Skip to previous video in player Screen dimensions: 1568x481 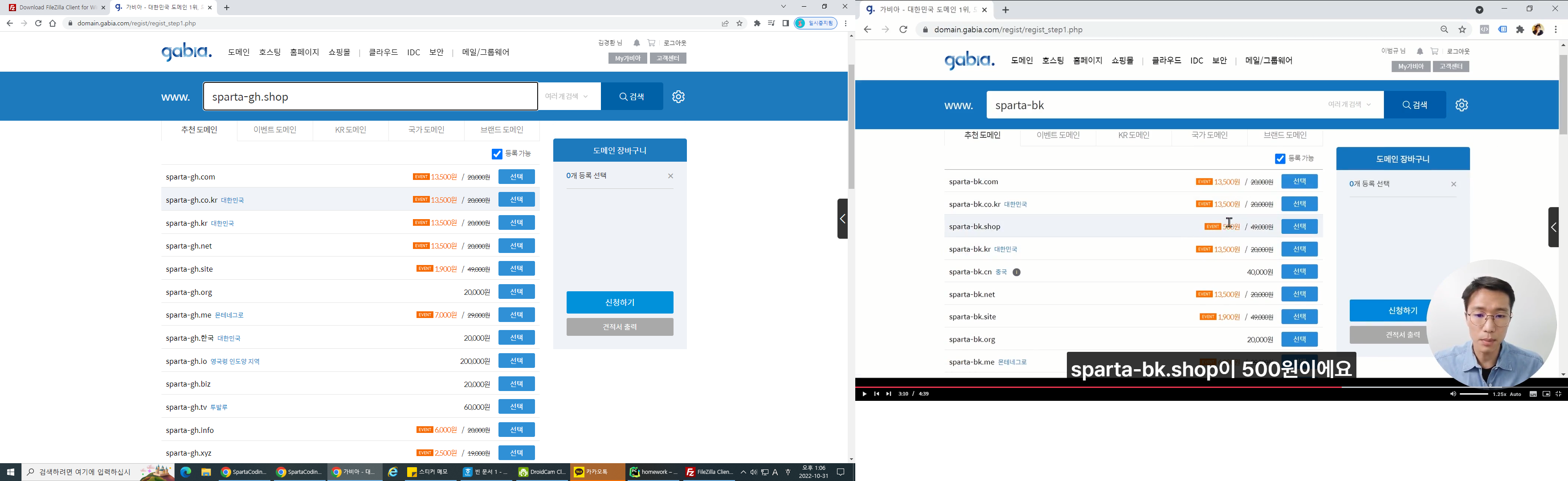[x=877, y=394]
